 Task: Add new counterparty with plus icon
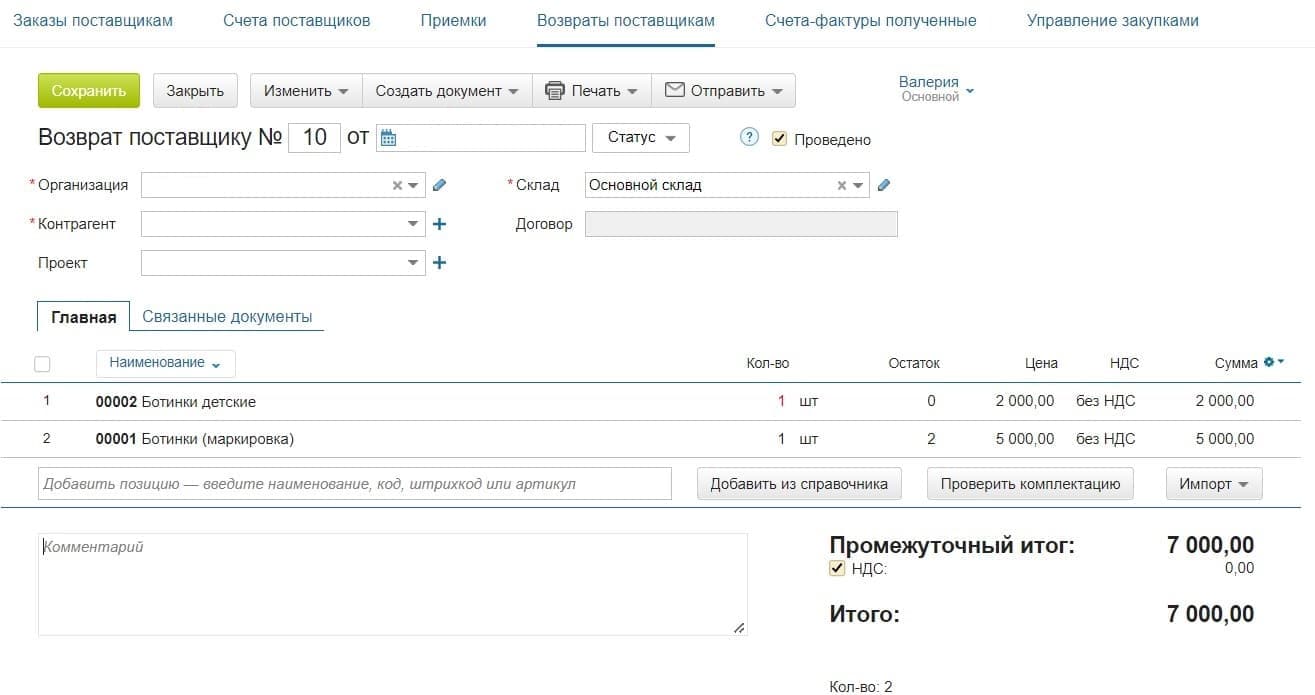coord(439,224)
